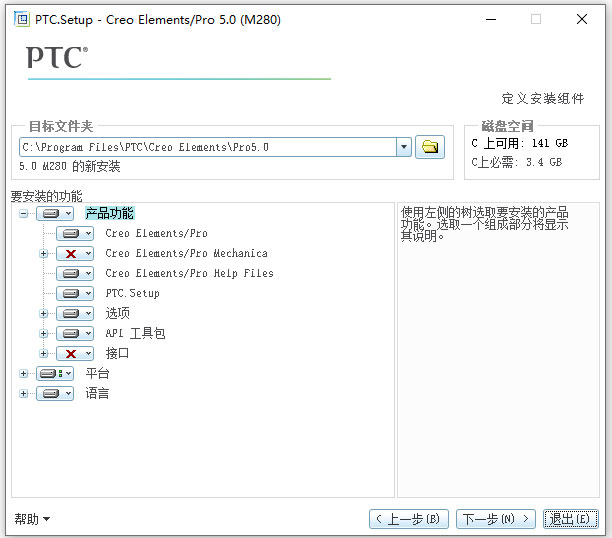The height and width of the screenshot is (538, 612).
Task: Click install-state icon for Help Files
Action: [x=71, y=273]
